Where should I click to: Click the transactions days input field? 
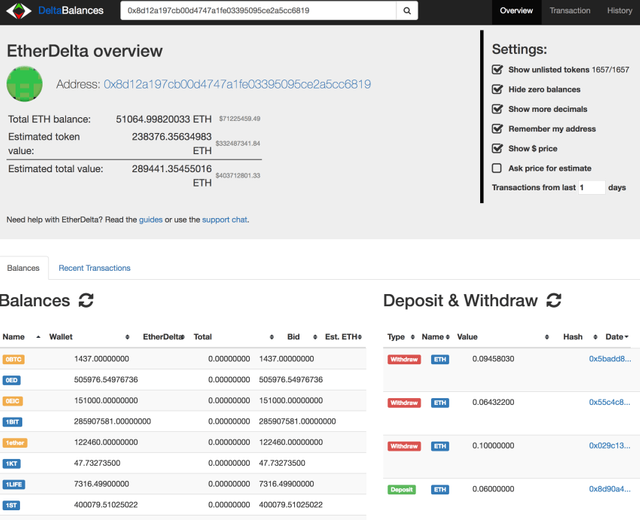(x=591, y=187)
